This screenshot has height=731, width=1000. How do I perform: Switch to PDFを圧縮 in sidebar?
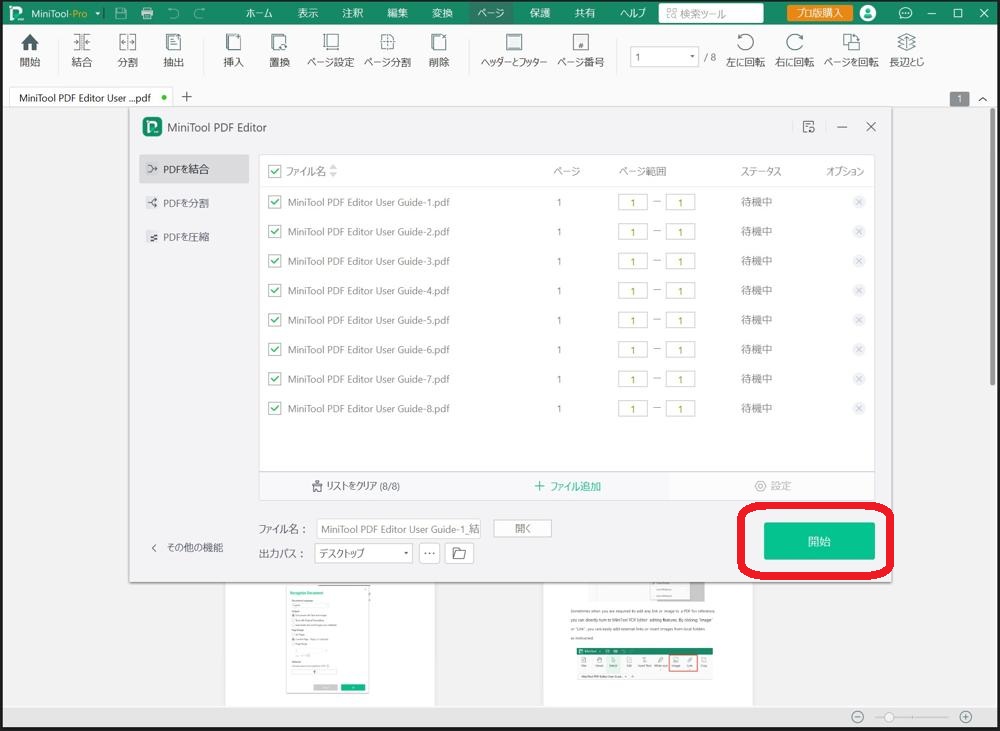click(194, 237)
